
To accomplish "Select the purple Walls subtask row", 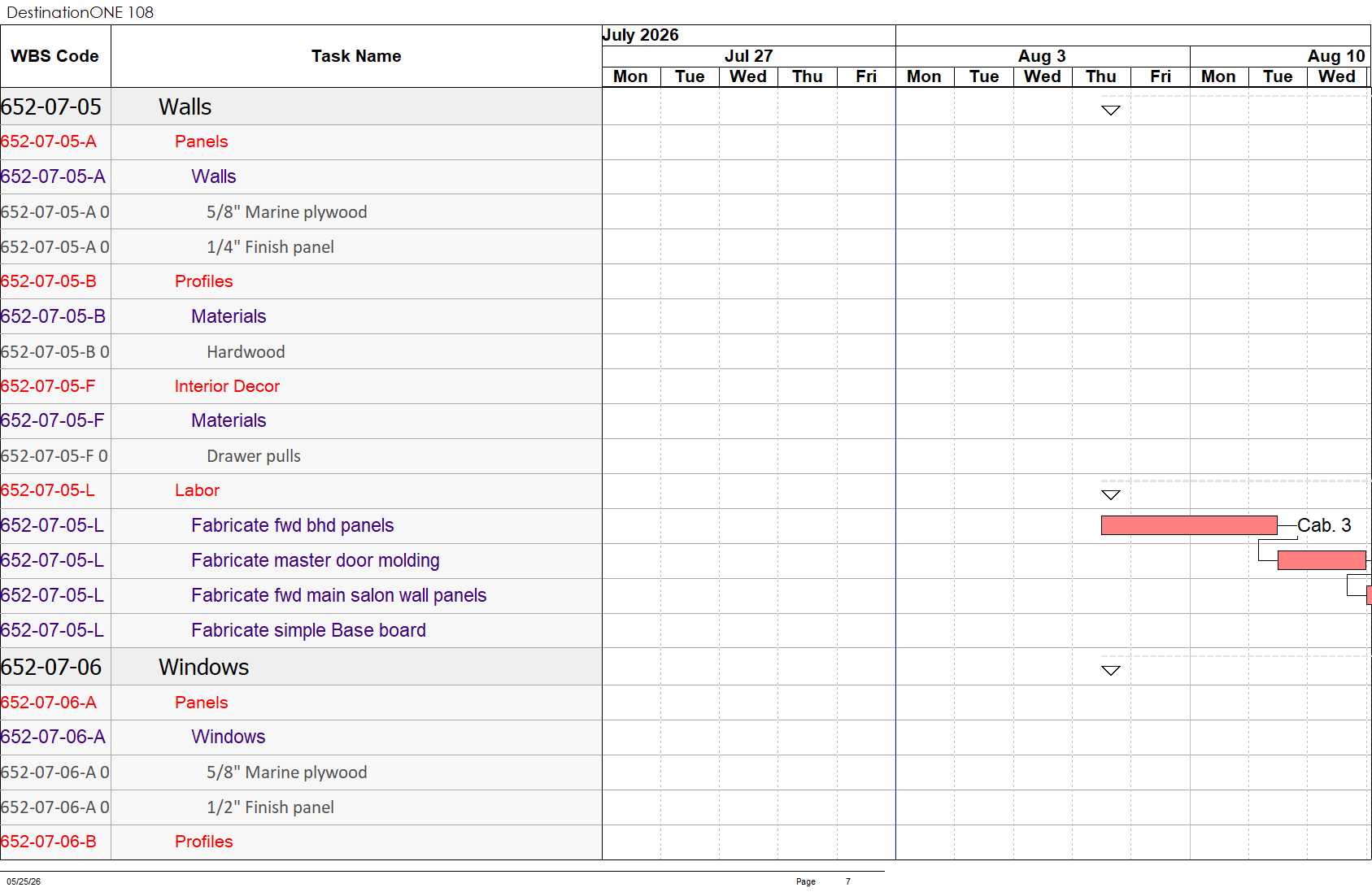I will point(301,176).
